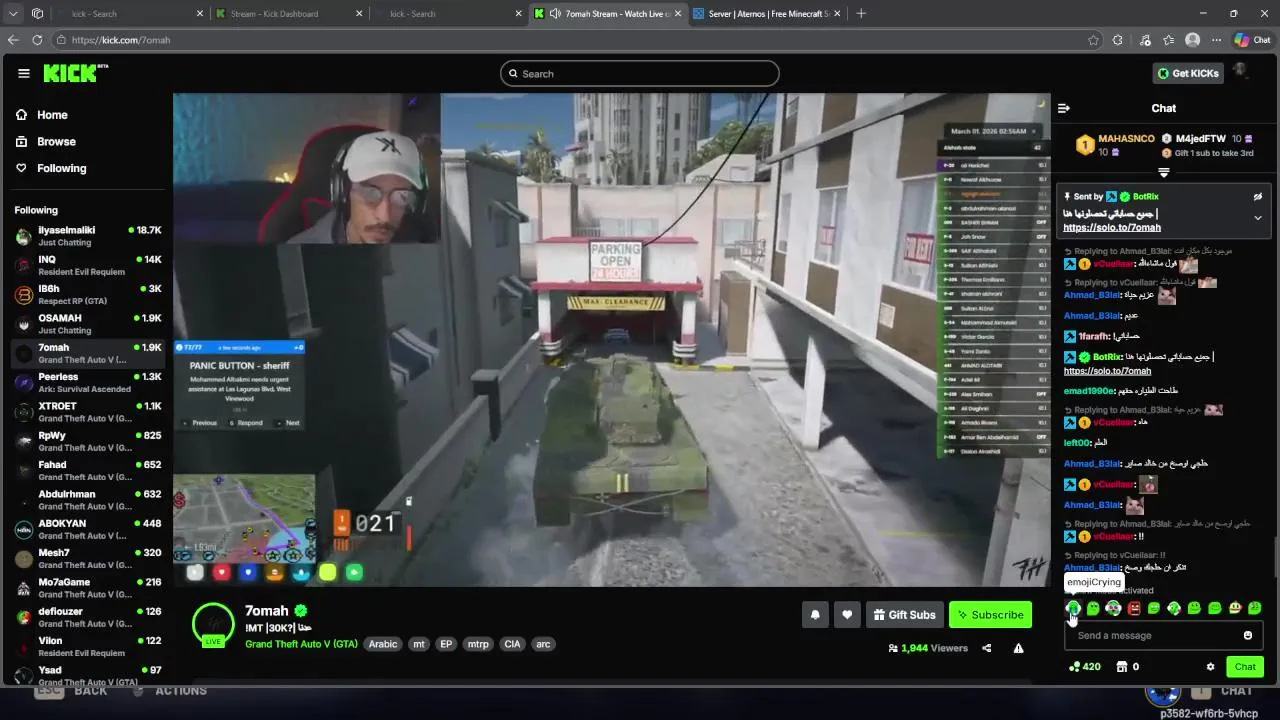Click the KICK logo

pos(75,73)
